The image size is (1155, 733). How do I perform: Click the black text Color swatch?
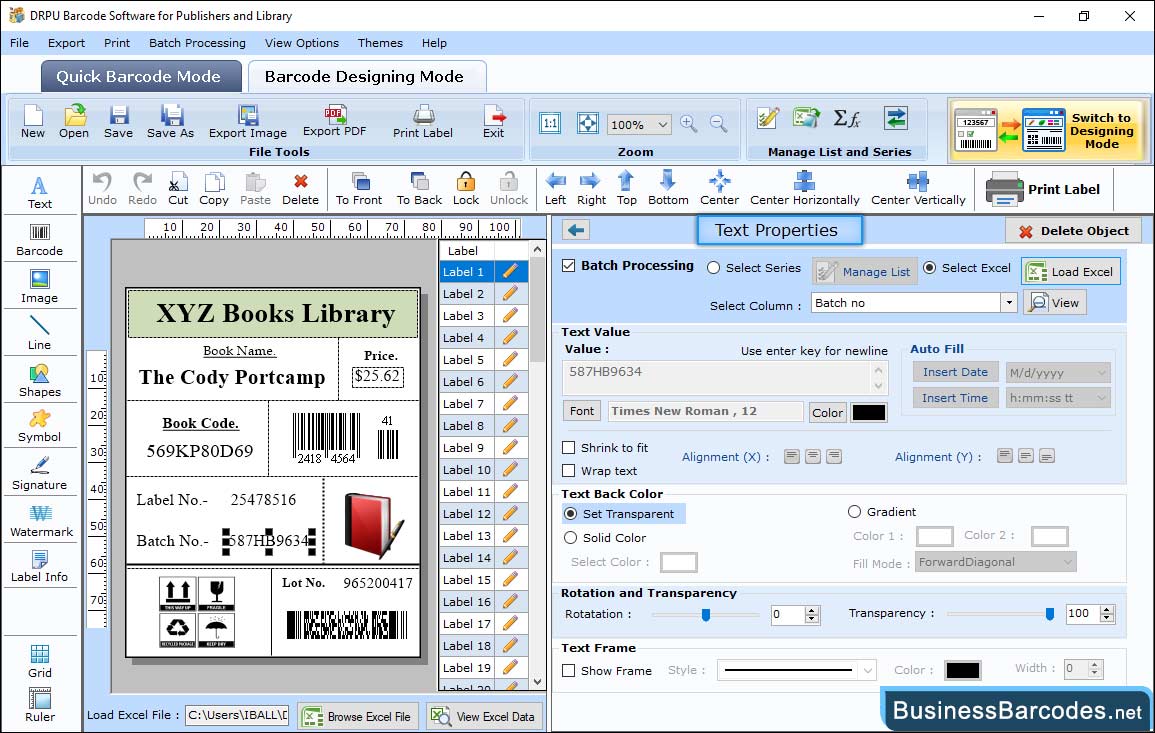tap(868, 413)
